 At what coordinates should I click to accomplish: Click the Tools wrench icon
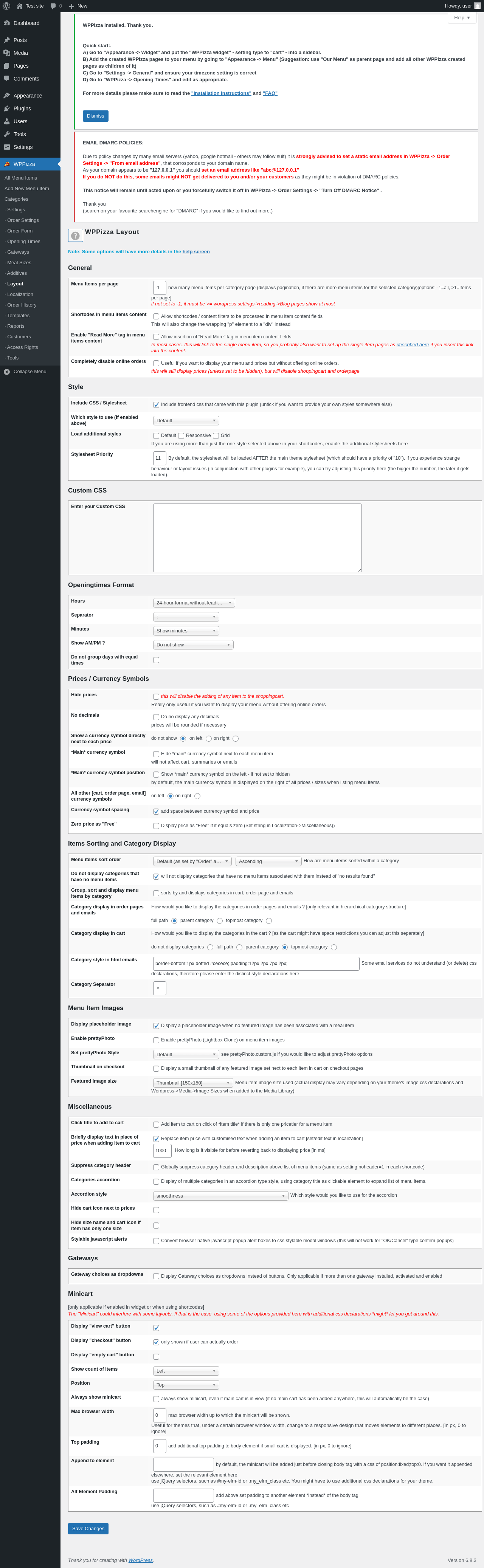pos(7,134)
